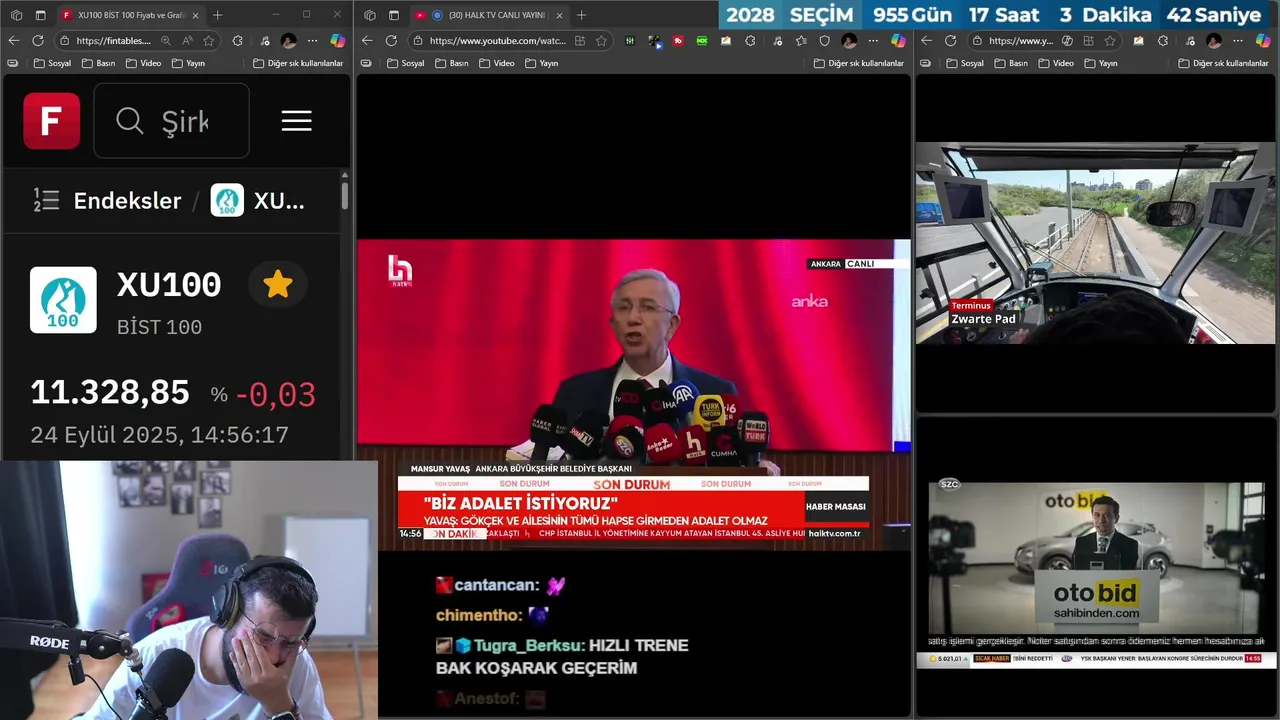Go back in the Halk TV YouTube window
The width and height of the screenshot is (1280, 720).
367,41
